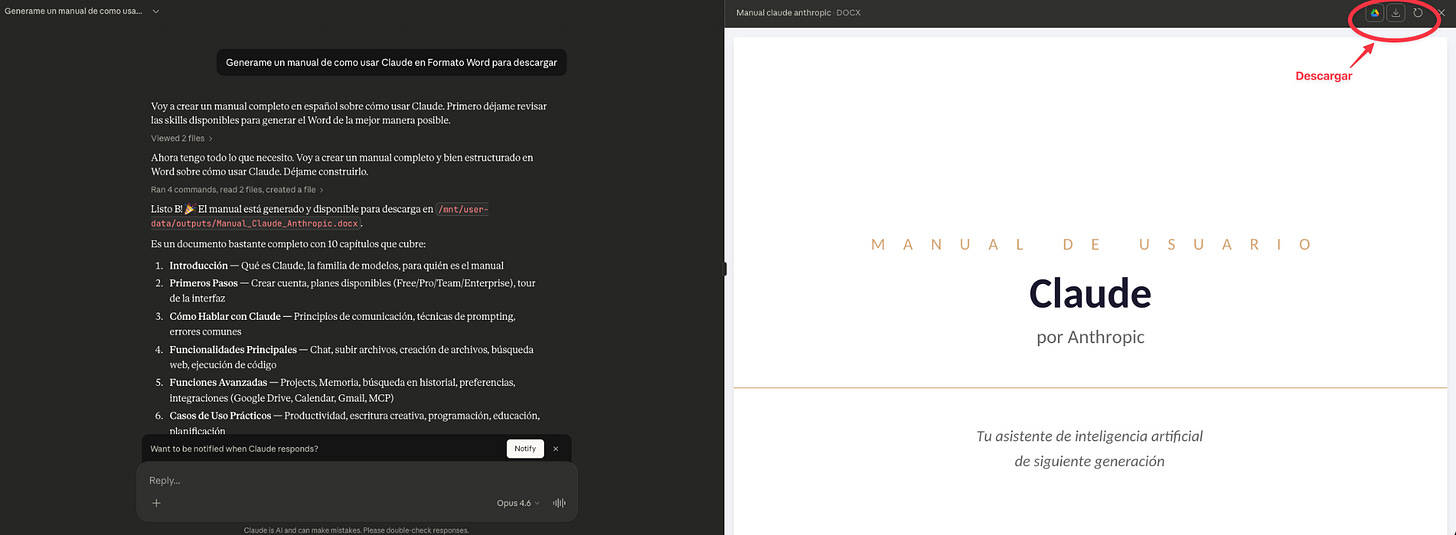Focus the Reply message input field
1456x535 pixels.
(357, 481)
